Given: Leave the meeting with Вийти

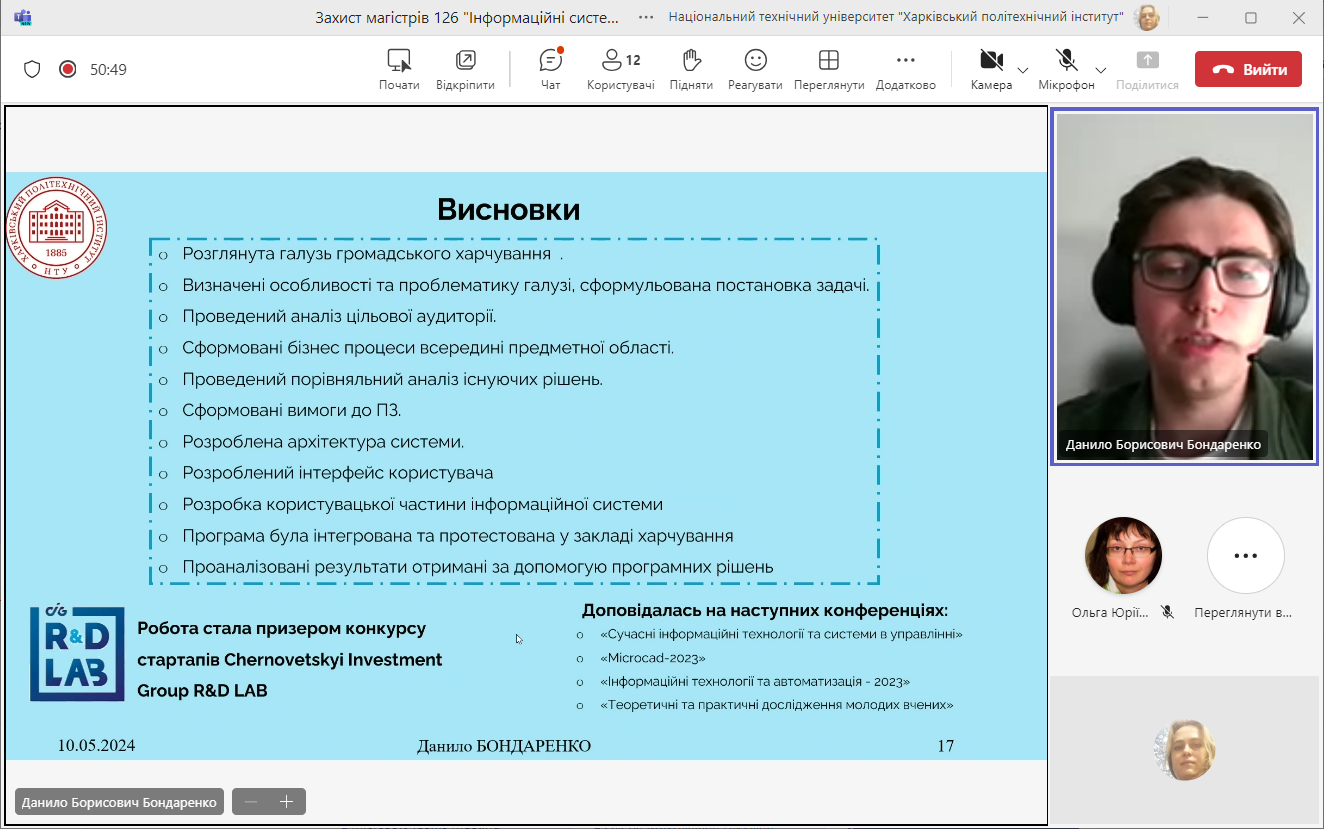Looking at the screenshot, I should pyautogui.click(x=1248, y=70).
